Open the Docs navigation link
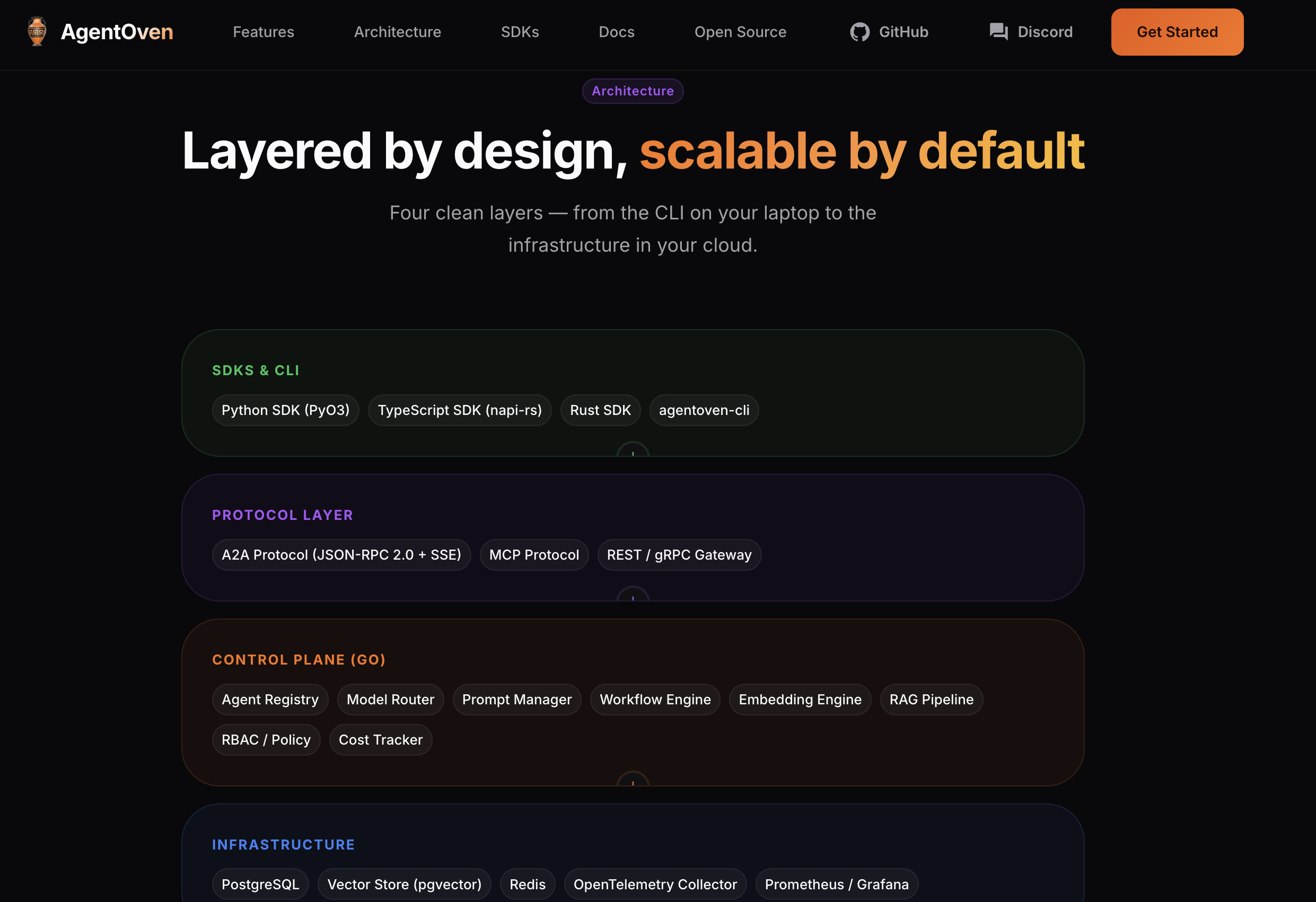 click(x=616, y=32)
